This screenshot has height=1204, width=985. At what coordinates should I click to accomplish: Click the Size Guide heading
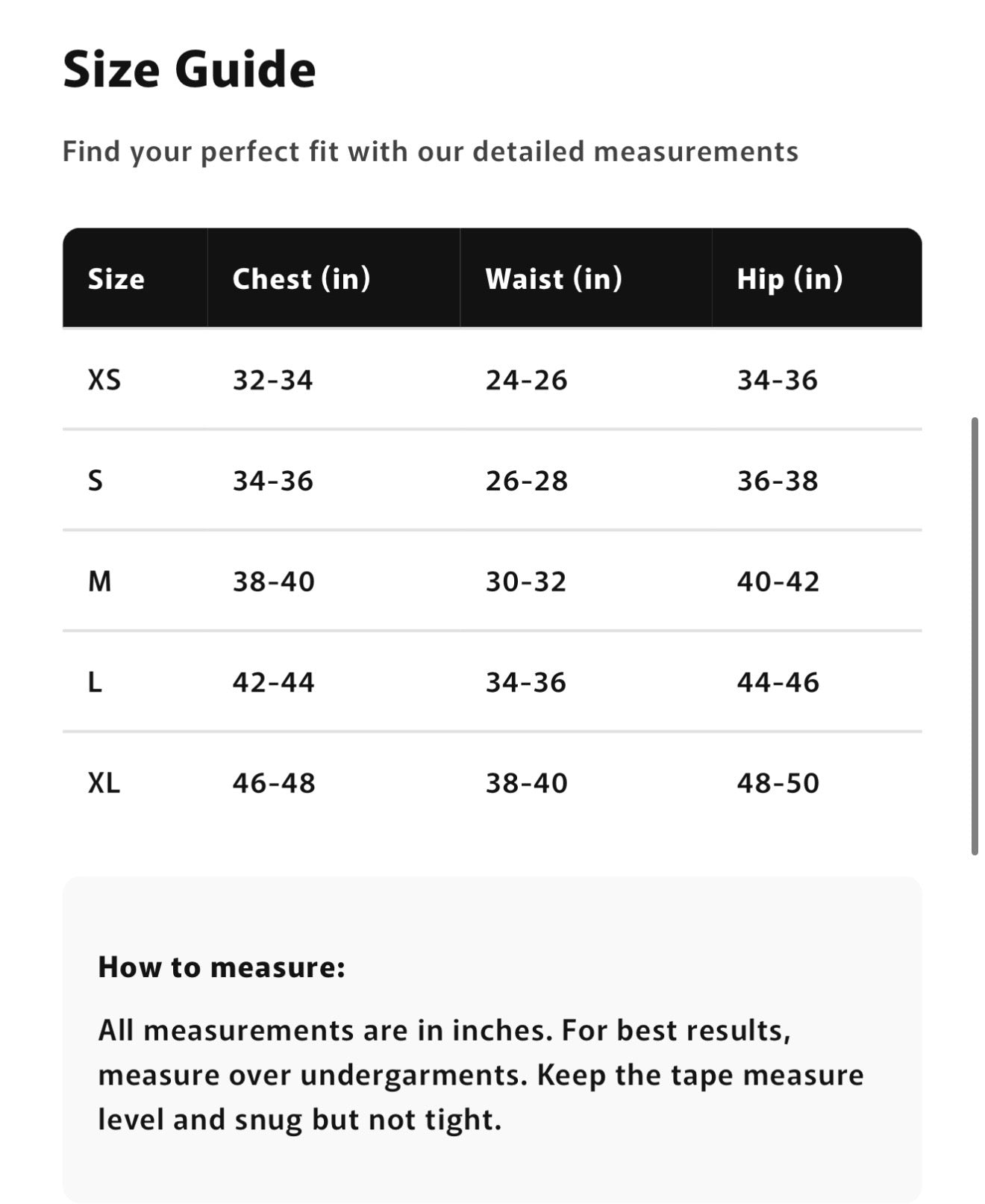[x=190, y=69]
